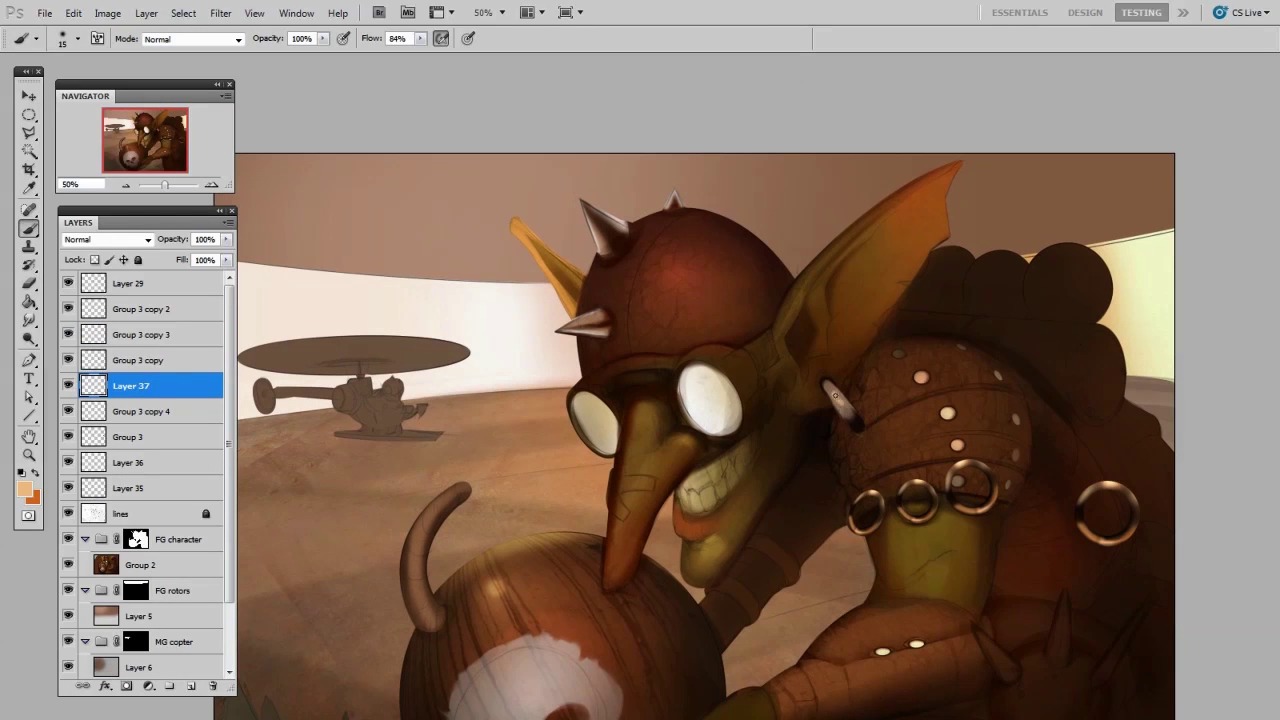1280x720 pixels.
Task: Select the Line tool
Action: 29,416
